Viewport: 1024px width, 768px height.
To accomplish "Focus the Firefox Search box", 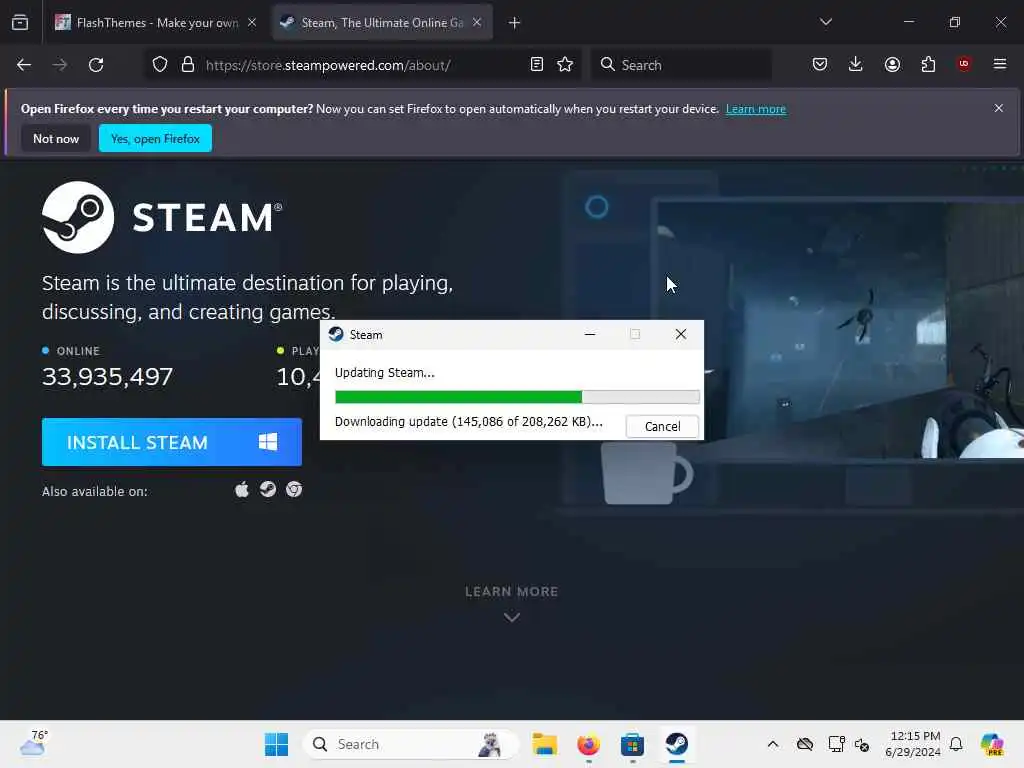I will pos(681,65).
